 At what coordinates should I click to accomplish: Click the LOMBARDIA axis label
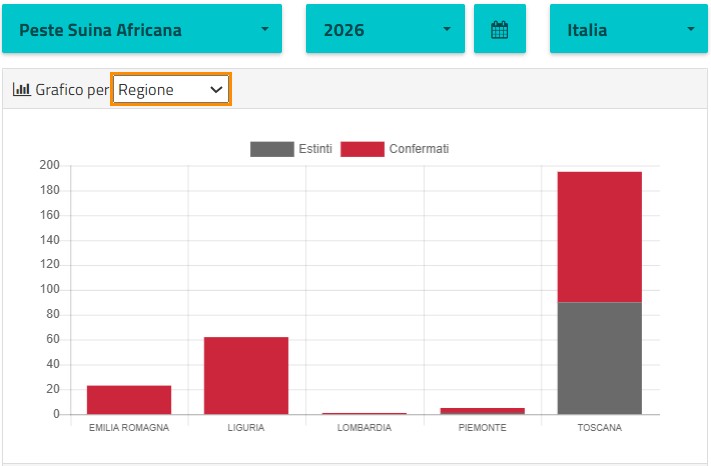click(364, 428)
